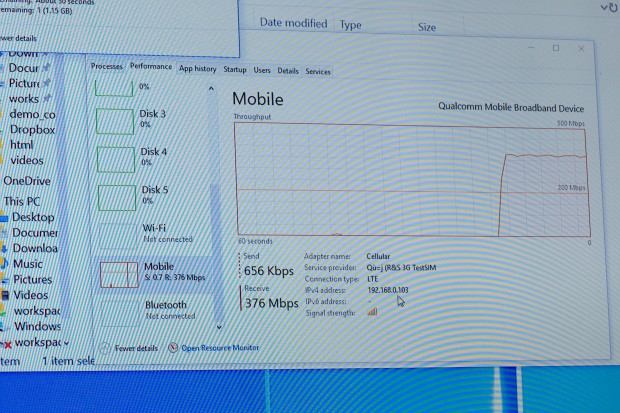Close the Task Manager window
The height and width of the screenshot is (413, 620).
click(x=581, y=49)
